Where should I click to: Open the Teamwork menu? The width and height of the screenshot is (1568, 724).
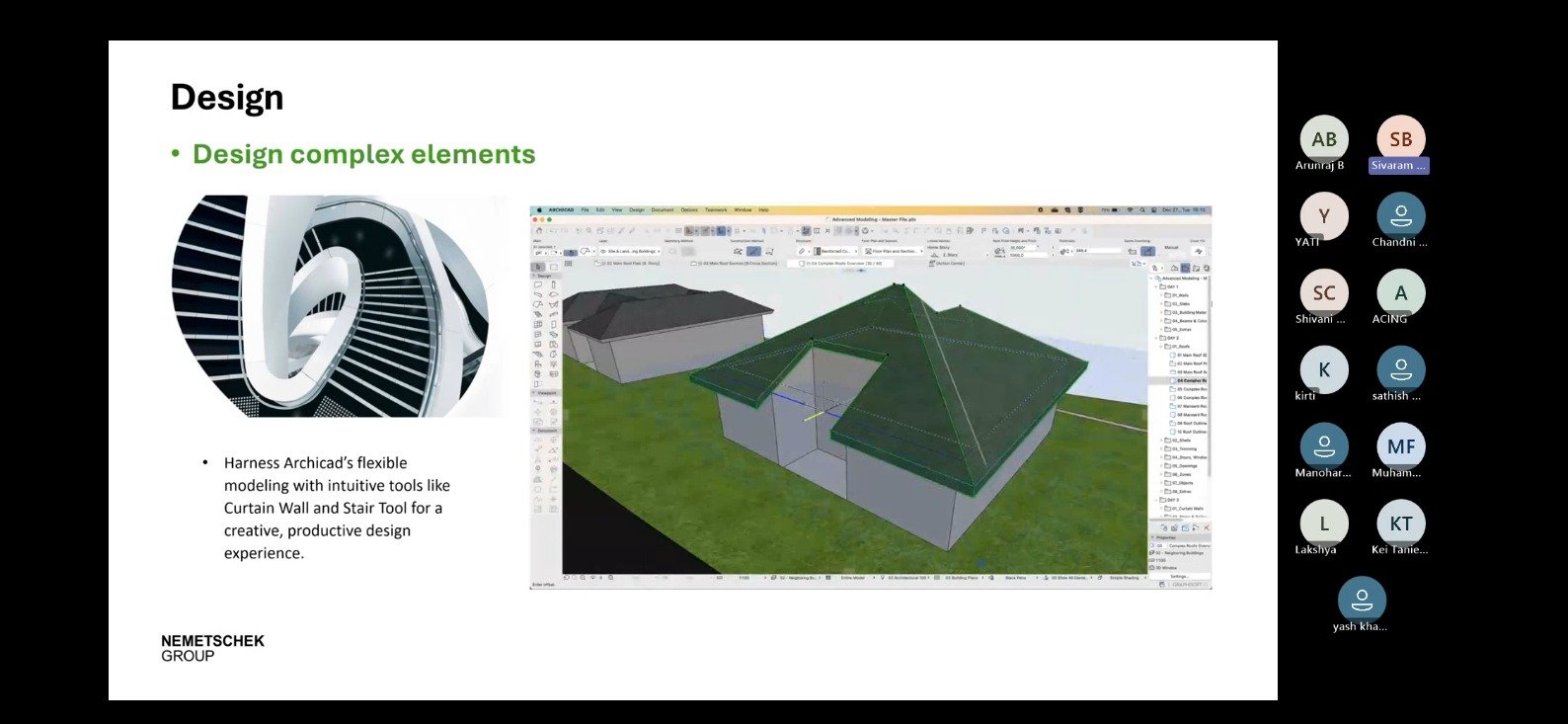click(716, 210)
